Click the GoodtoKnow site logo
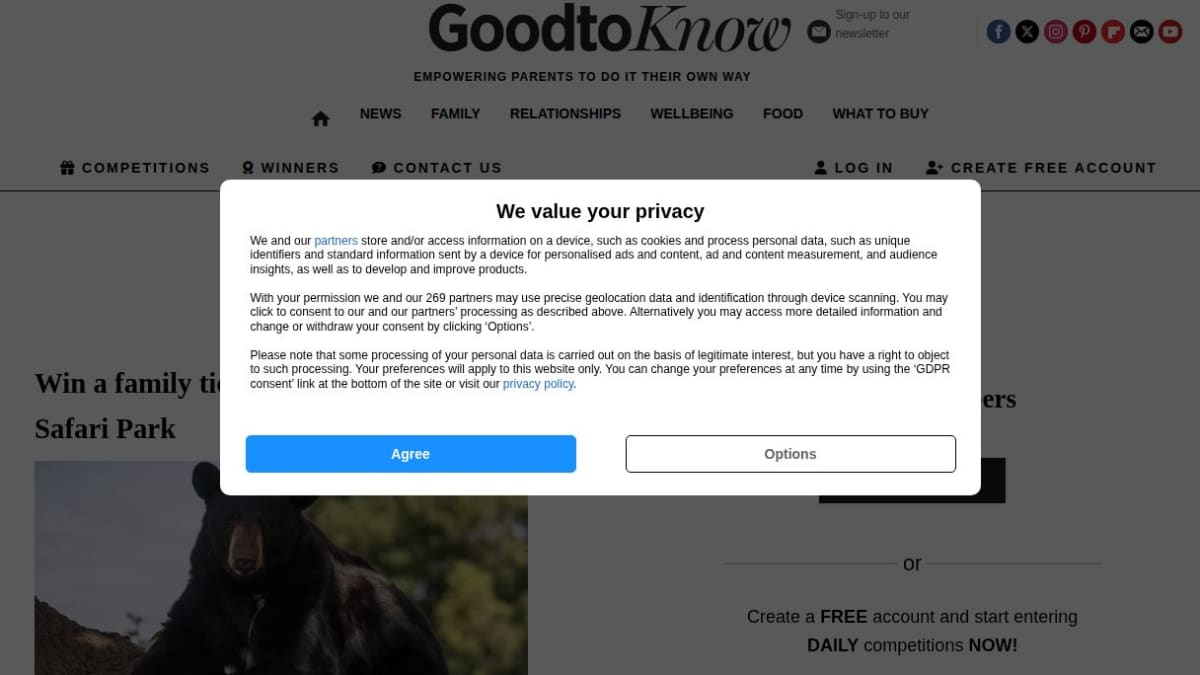Viewport: 1200px width, 675px height. click(x=609, y=29)
